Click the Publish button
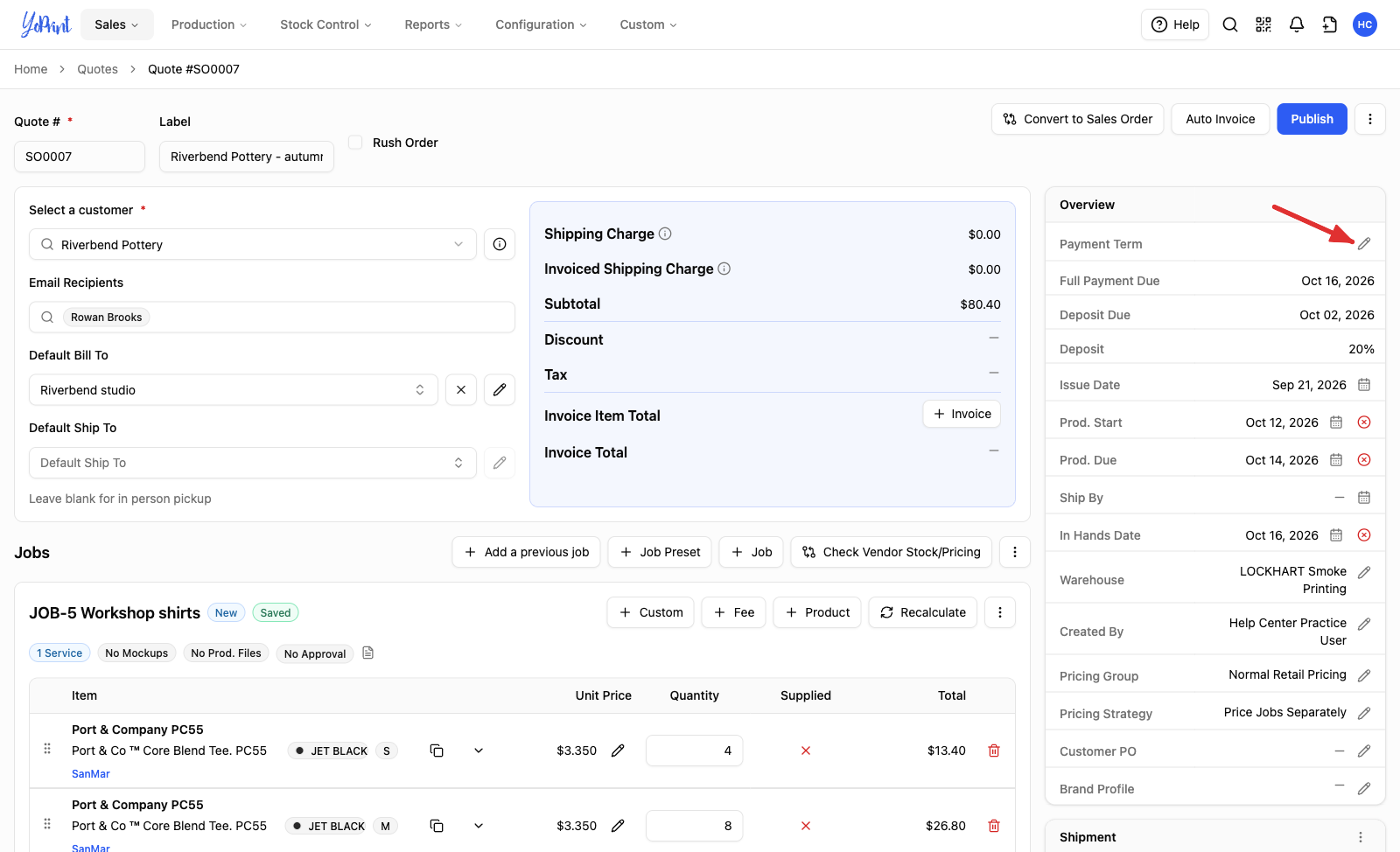The height and width of the screenshot is (852, 1400). coord(1312,119)
